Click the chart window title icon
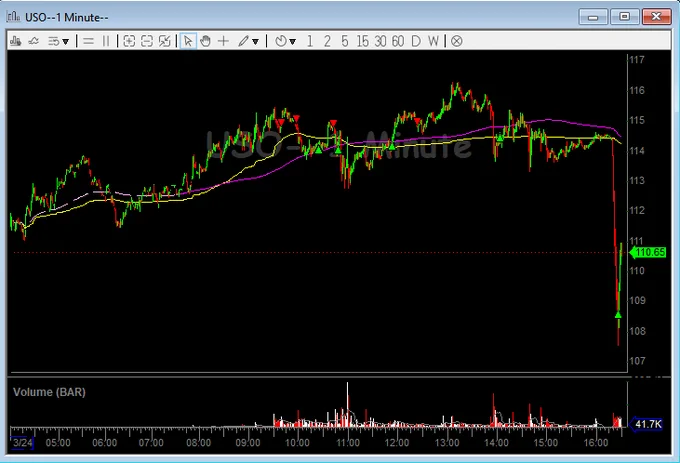This screenshot has height=463, width=680. pos(13,16)
